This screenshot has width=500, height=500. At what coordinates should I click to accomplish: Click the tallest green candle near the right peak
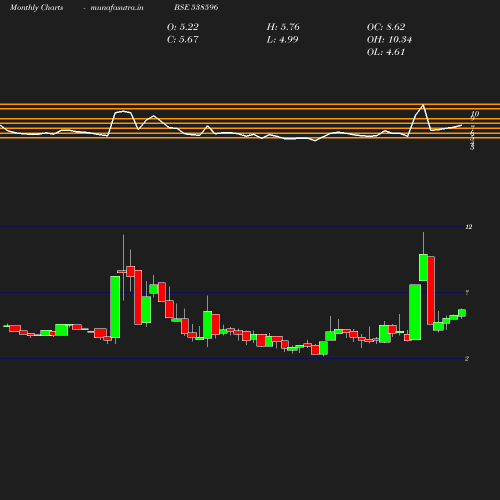click(x=415, y=312)
